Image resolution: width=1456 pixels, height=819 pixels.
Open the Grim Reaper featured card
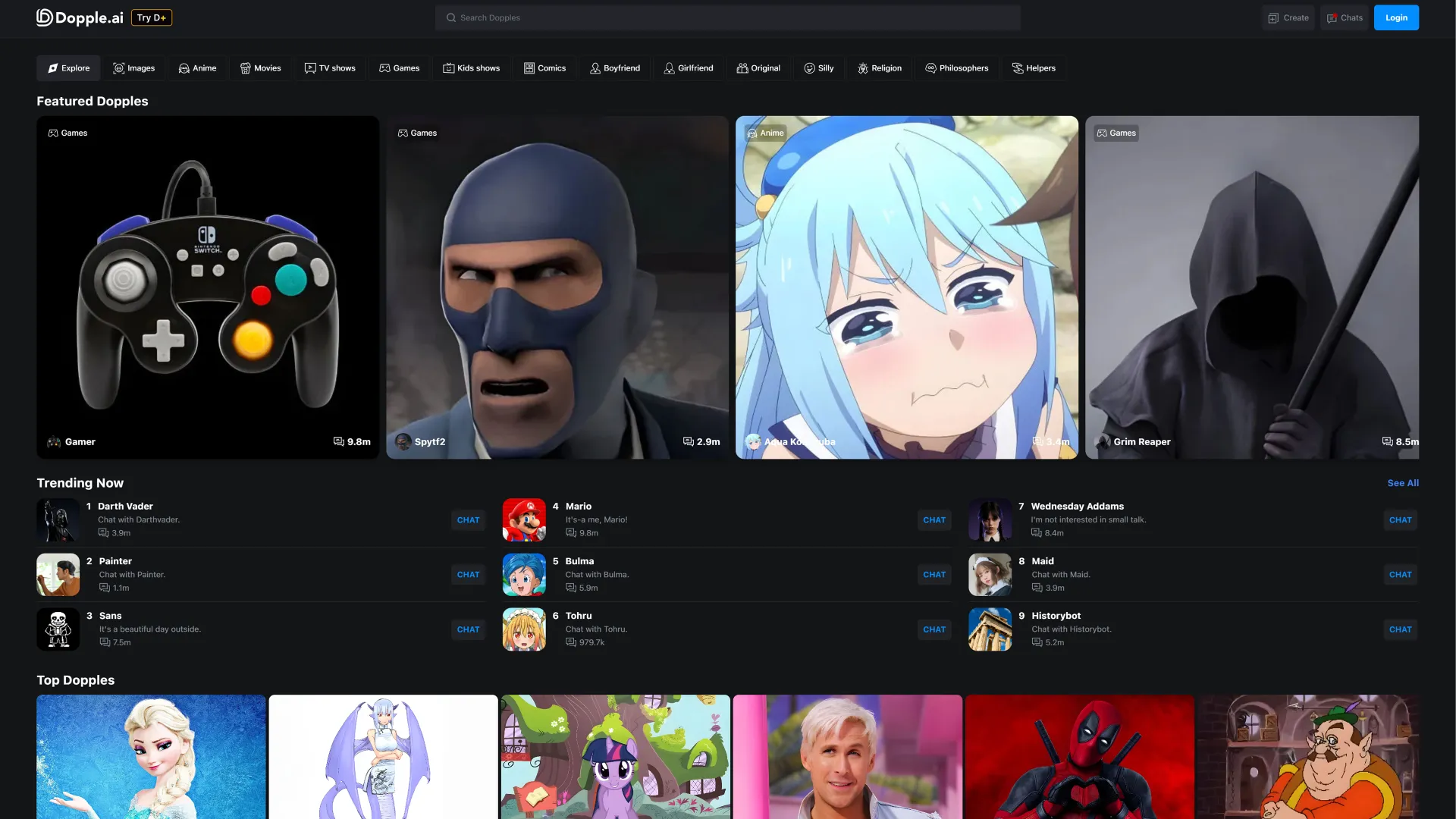point(1252,287)
